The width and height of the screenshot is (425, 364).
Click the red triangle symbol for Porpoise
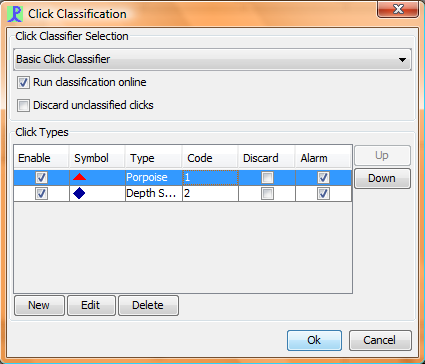pos(79,177)
